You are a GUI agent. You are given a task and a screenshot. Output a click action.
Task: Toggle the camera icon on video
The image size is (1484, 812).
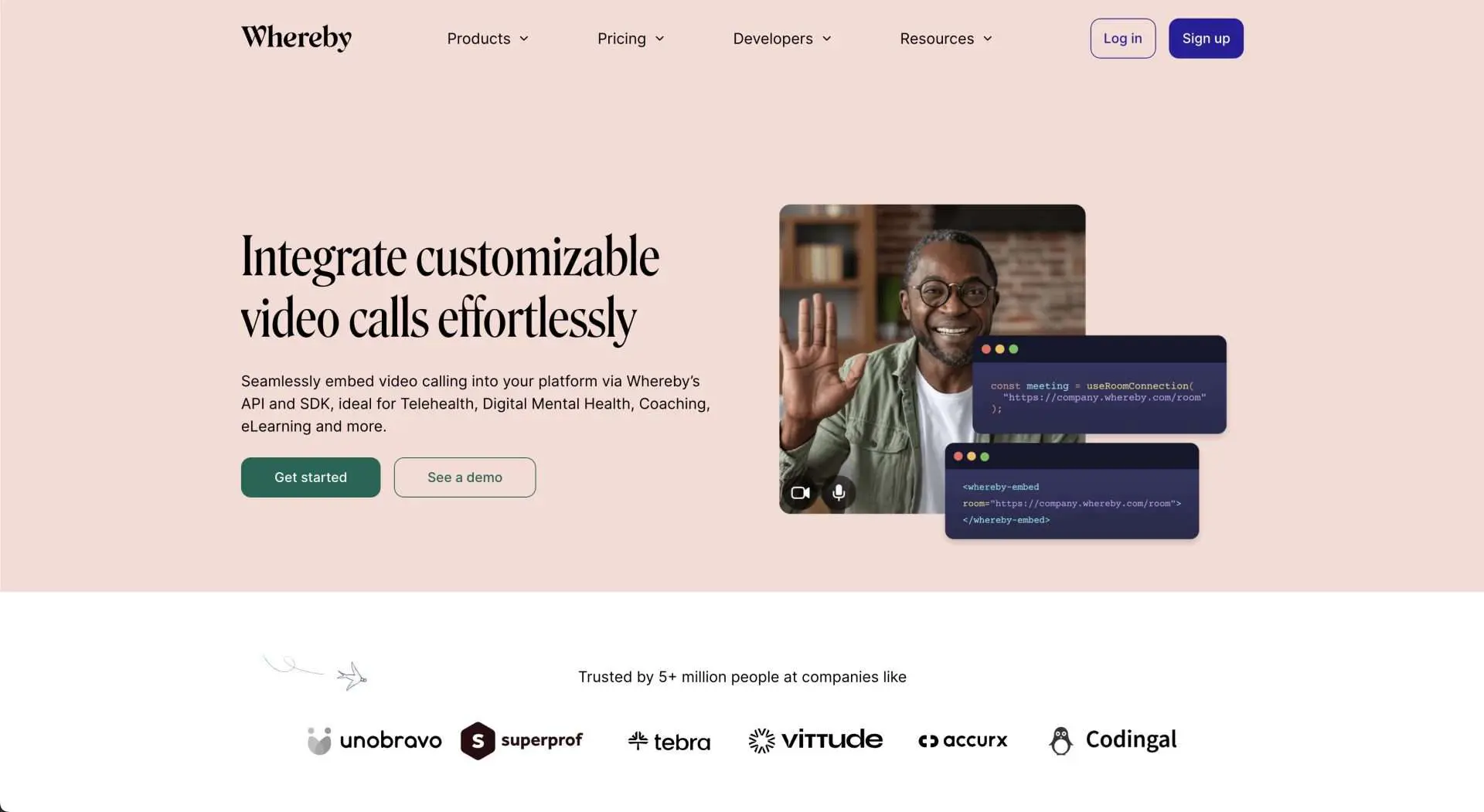click(x=800, y=493)
